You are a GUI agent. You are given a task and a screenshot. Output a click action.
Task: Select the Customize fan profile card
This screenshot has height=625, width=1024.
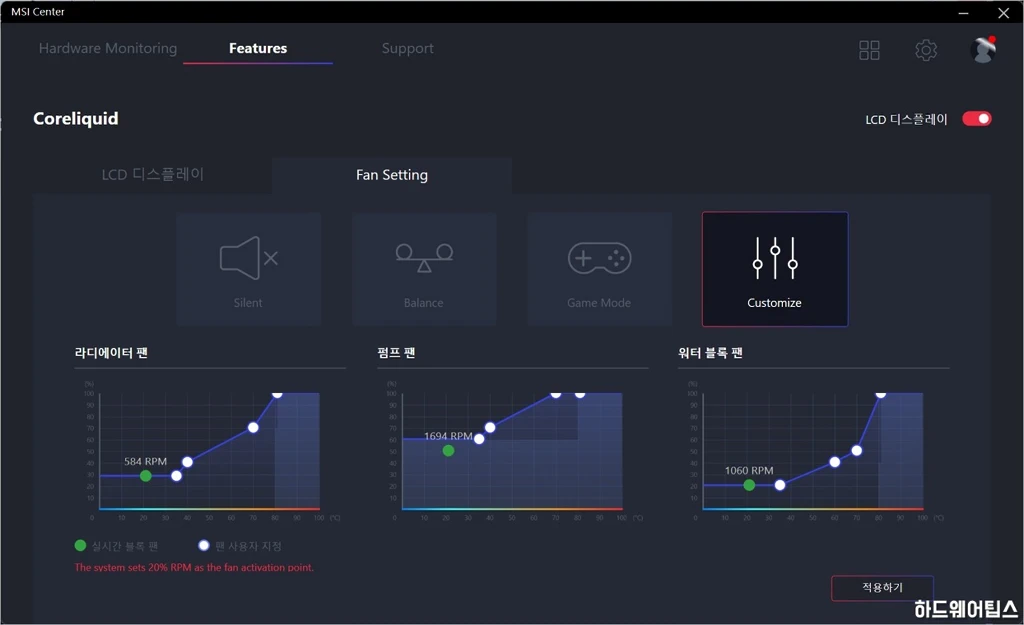[775, 268]
